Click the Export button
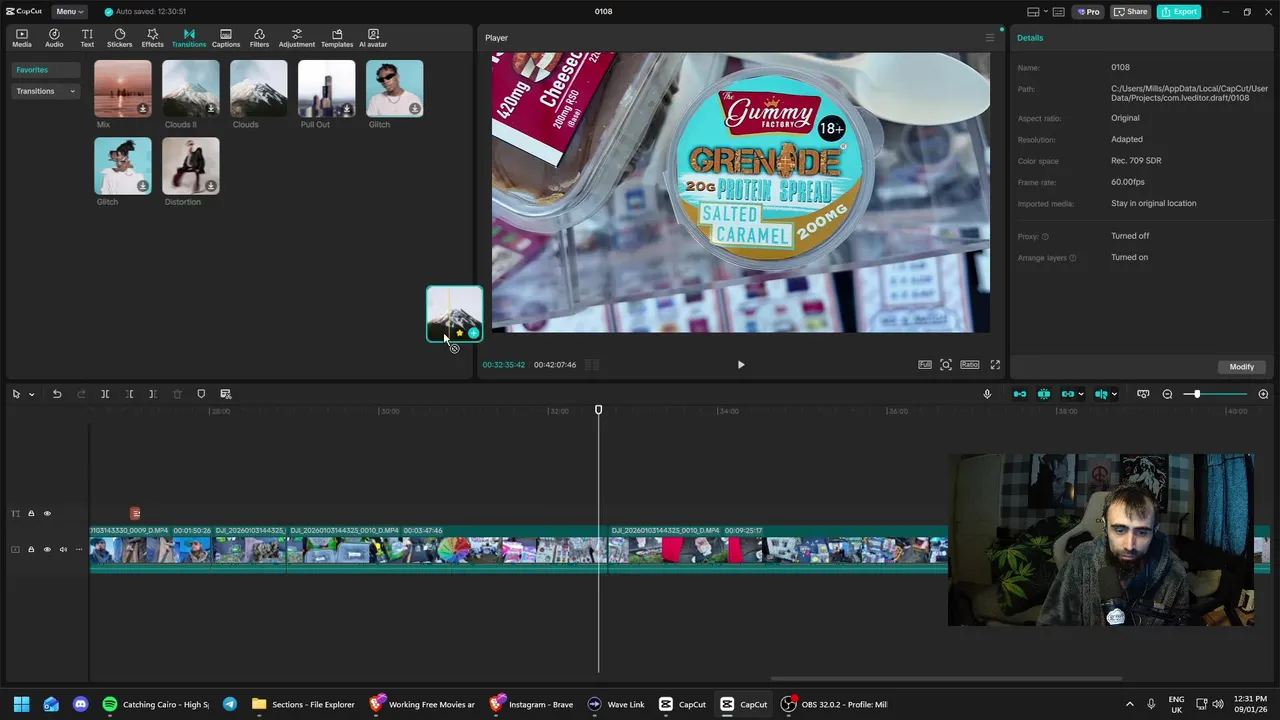Screen dimensions: 1280x720 1179,12
